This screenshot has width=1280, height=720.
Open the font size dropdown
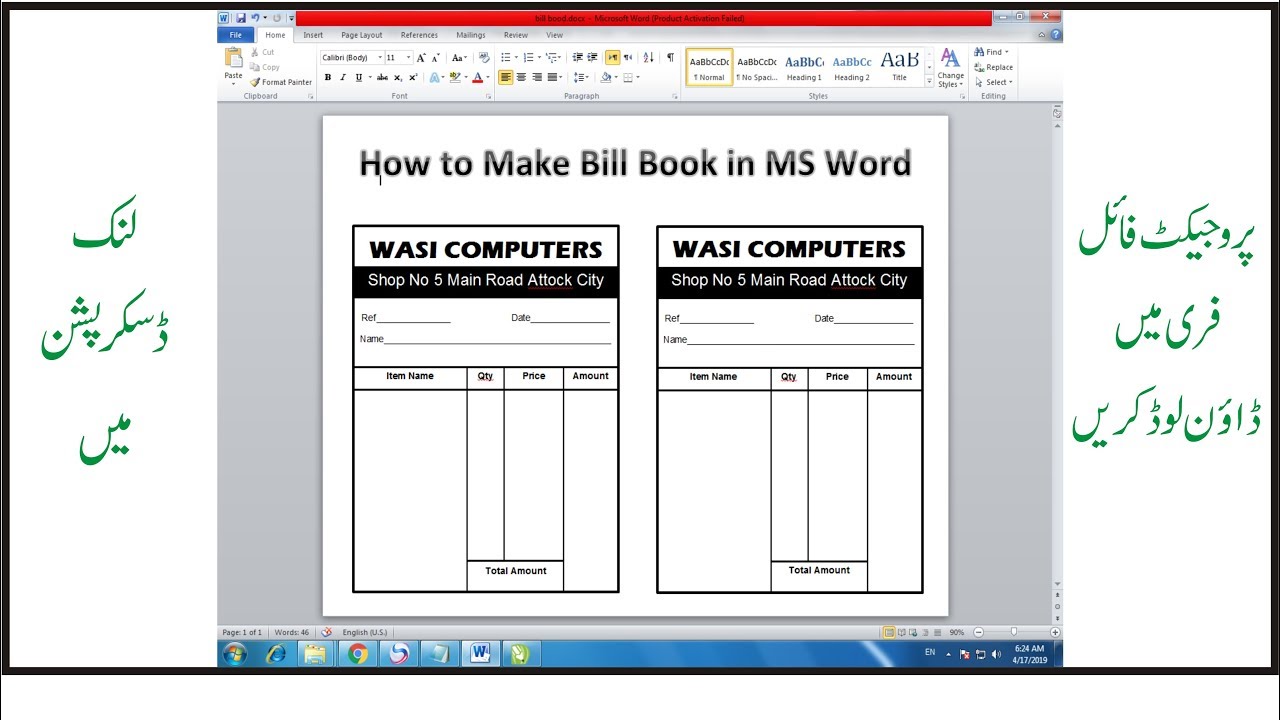coord(408,57)
